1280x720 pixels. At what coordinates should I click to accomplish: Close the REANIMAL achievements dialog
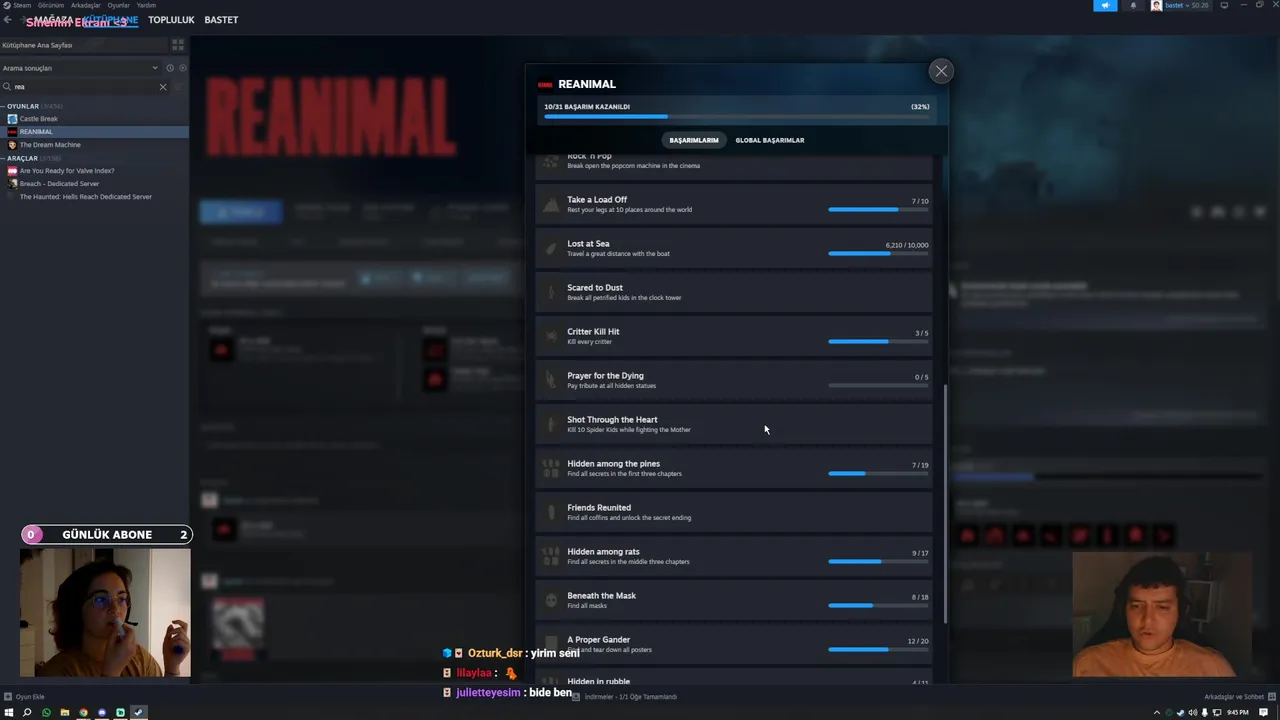pos(941,71)
